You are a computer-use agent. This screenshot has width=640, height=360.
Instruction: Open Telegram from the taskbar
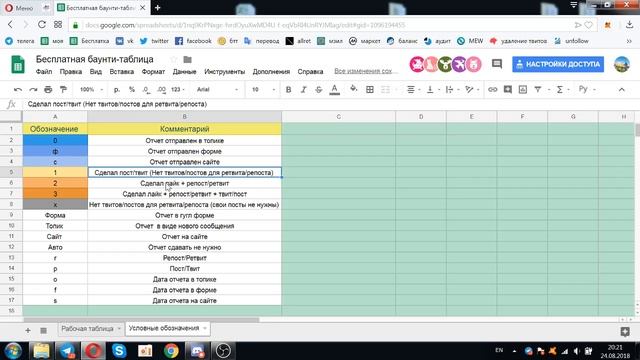[67, 350]
